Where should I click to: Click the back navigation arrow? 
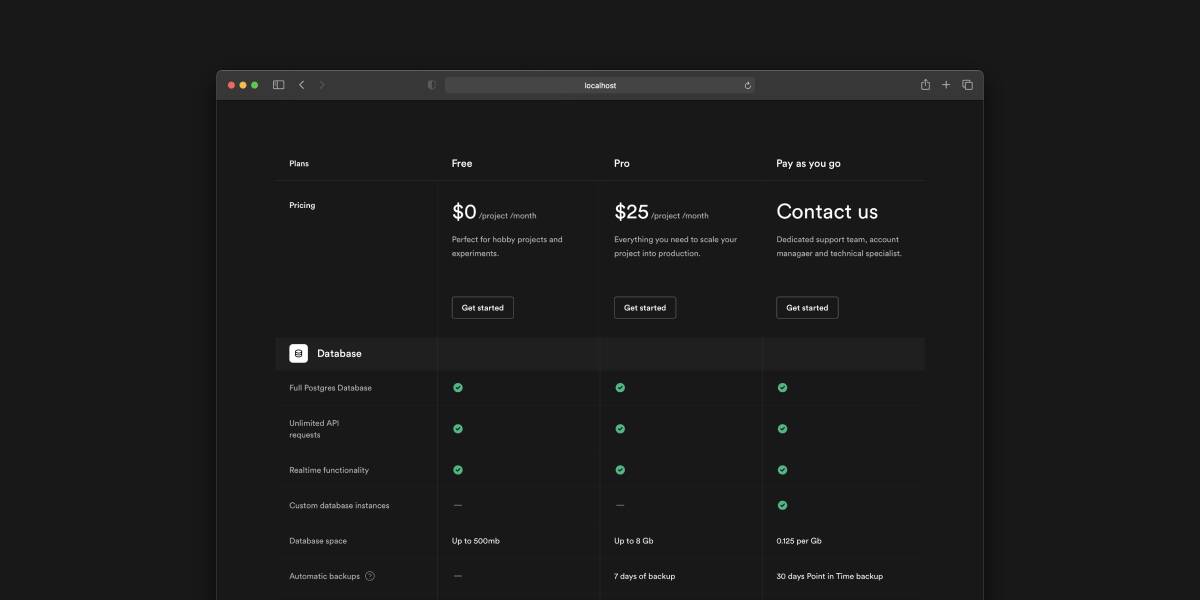[x=301, y=85]
